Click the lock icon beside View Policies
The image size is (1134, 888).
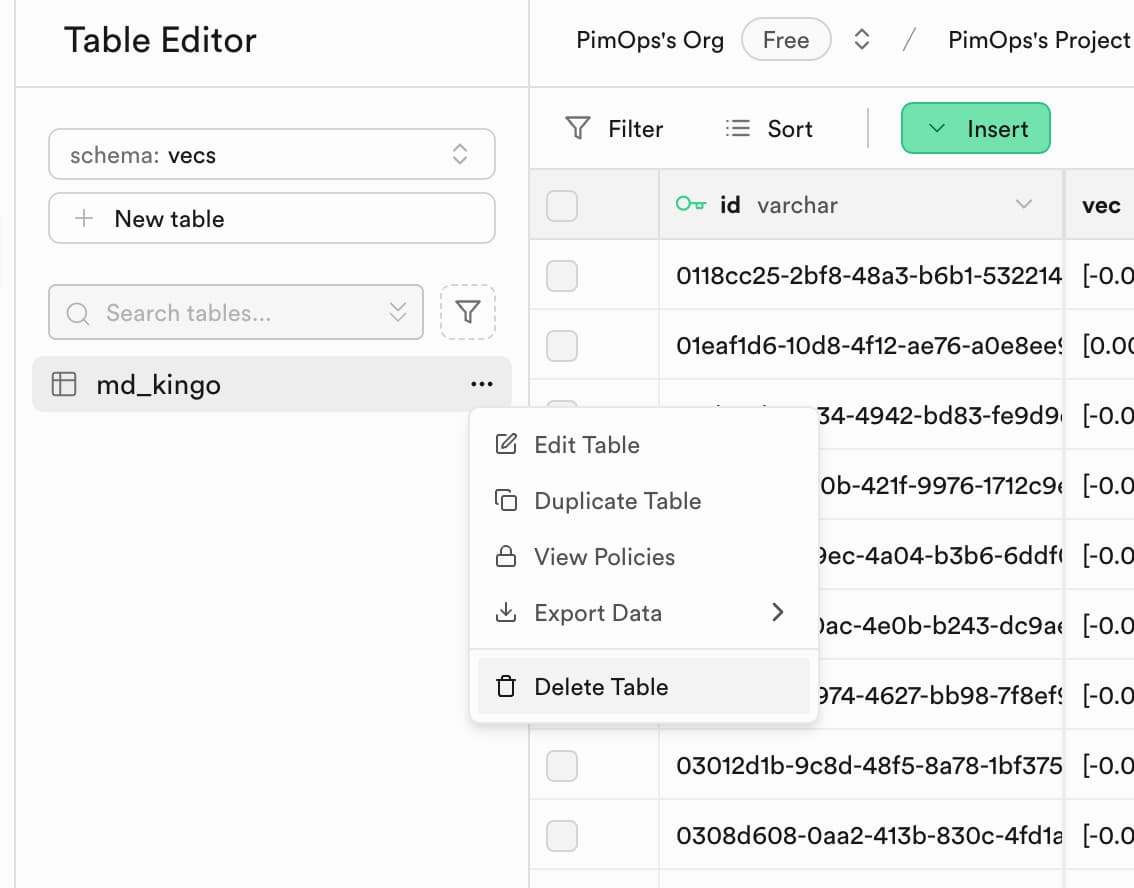point(507,557)
